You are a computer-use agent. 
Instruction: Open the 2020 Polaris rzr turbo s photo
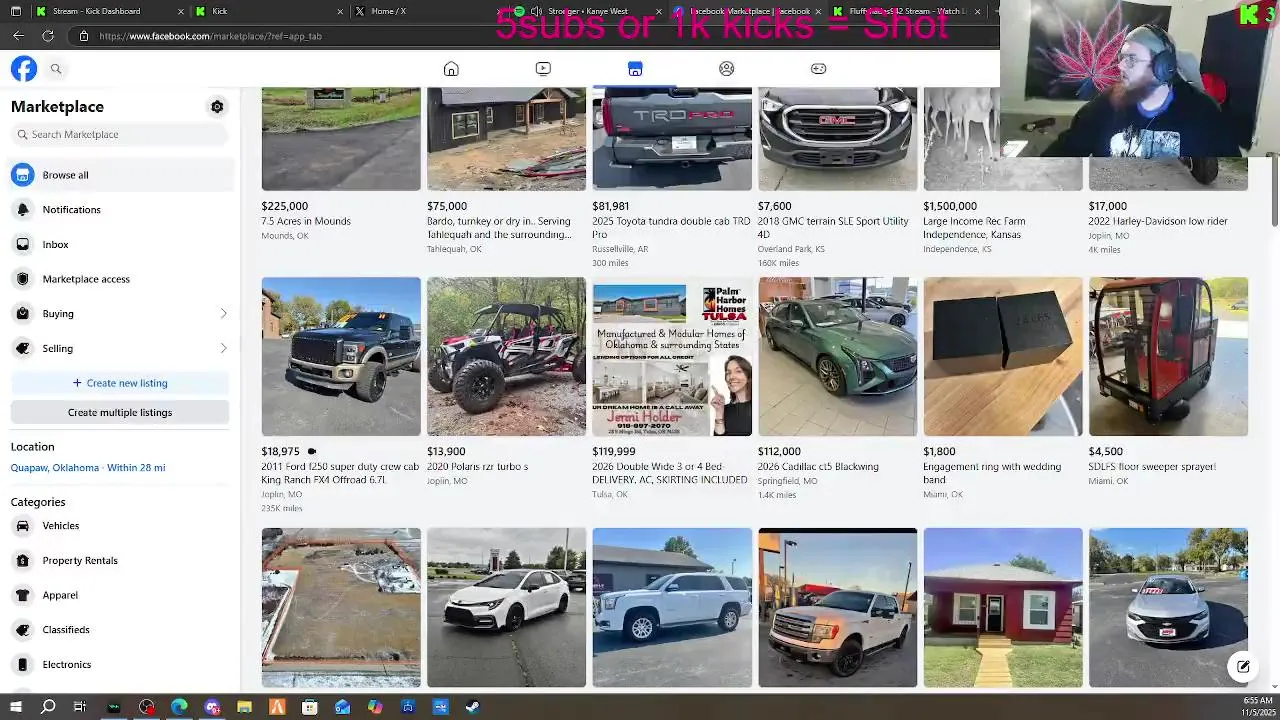(506, 357)
